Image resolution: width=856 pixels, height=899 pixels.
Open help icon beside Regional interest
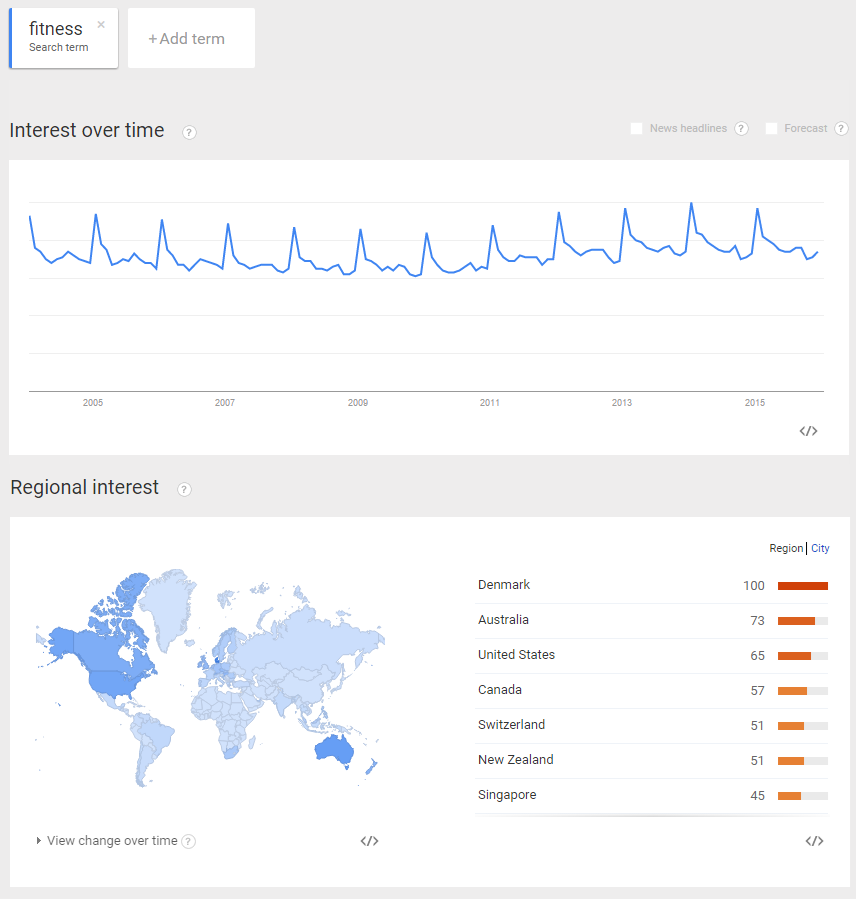coord(184,489)
